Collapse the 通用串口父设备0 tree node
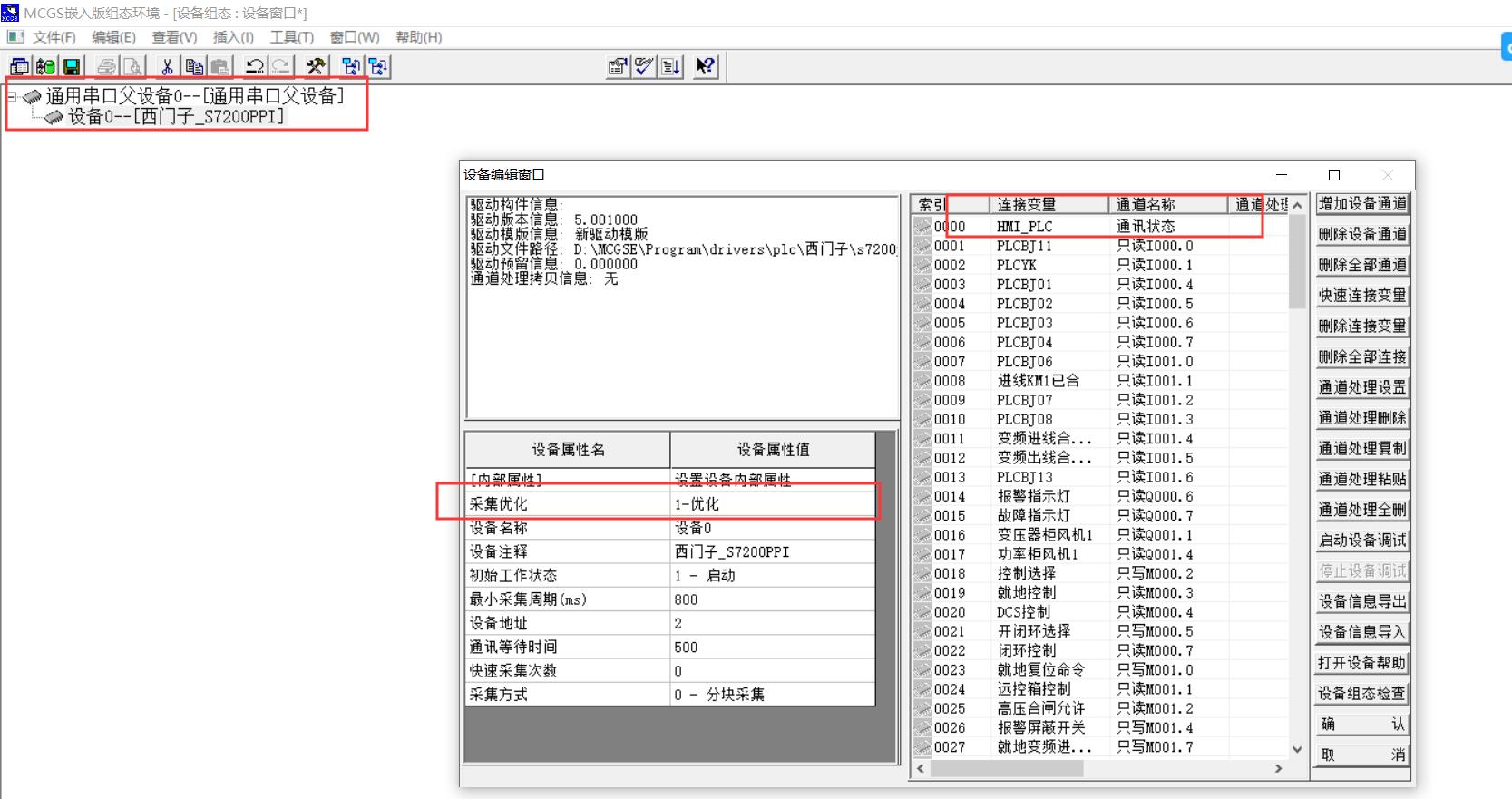 12,96
